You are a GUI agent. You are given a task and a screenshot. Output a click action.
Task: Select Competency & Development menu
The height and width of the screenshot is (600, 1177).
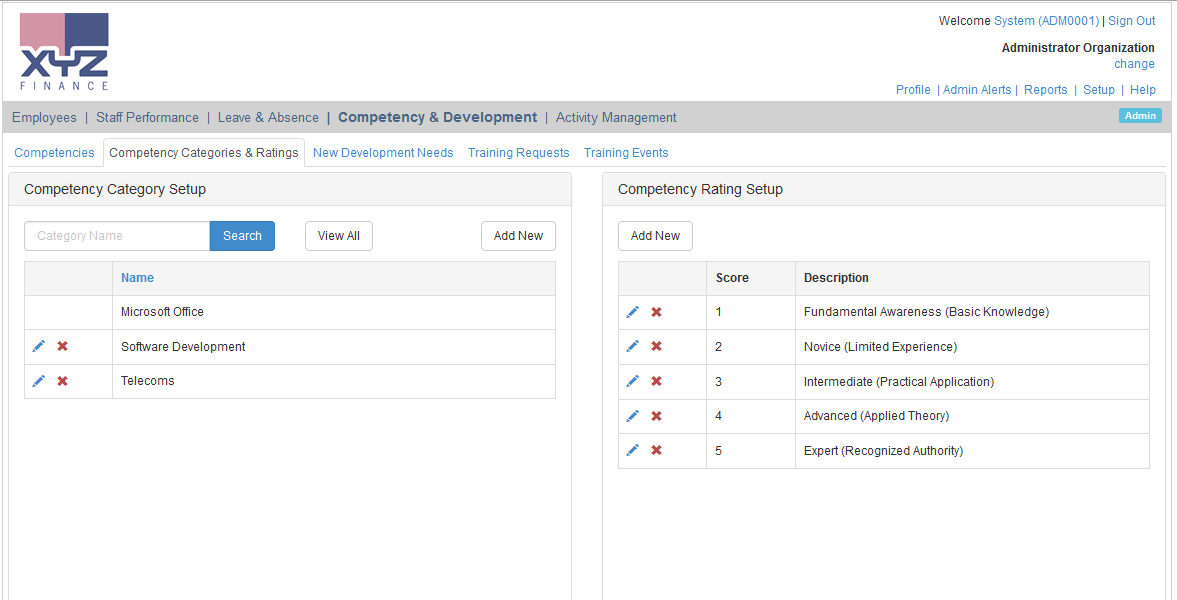coord(438,117)
